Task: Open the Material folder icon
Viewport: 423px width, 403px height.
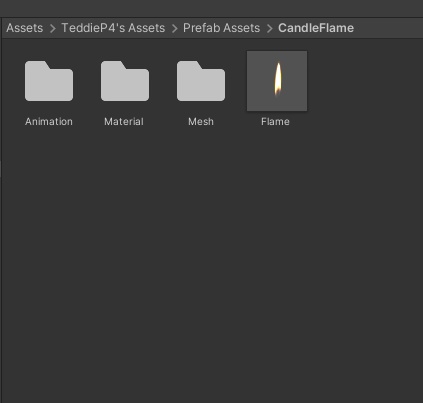Action: point(125,81)
